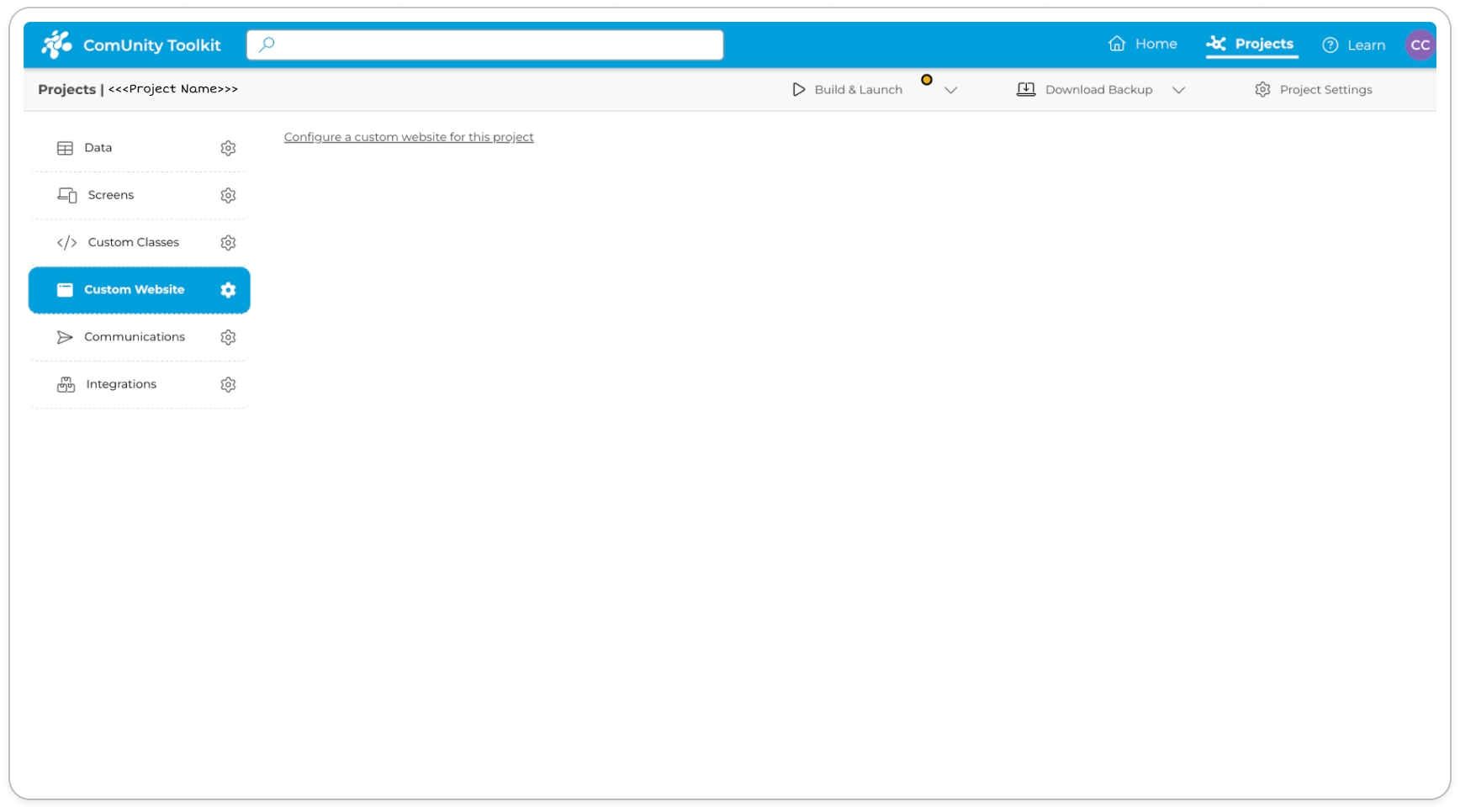
Task: Click the Custom Classes gear icon
Action: coord(228,243)
